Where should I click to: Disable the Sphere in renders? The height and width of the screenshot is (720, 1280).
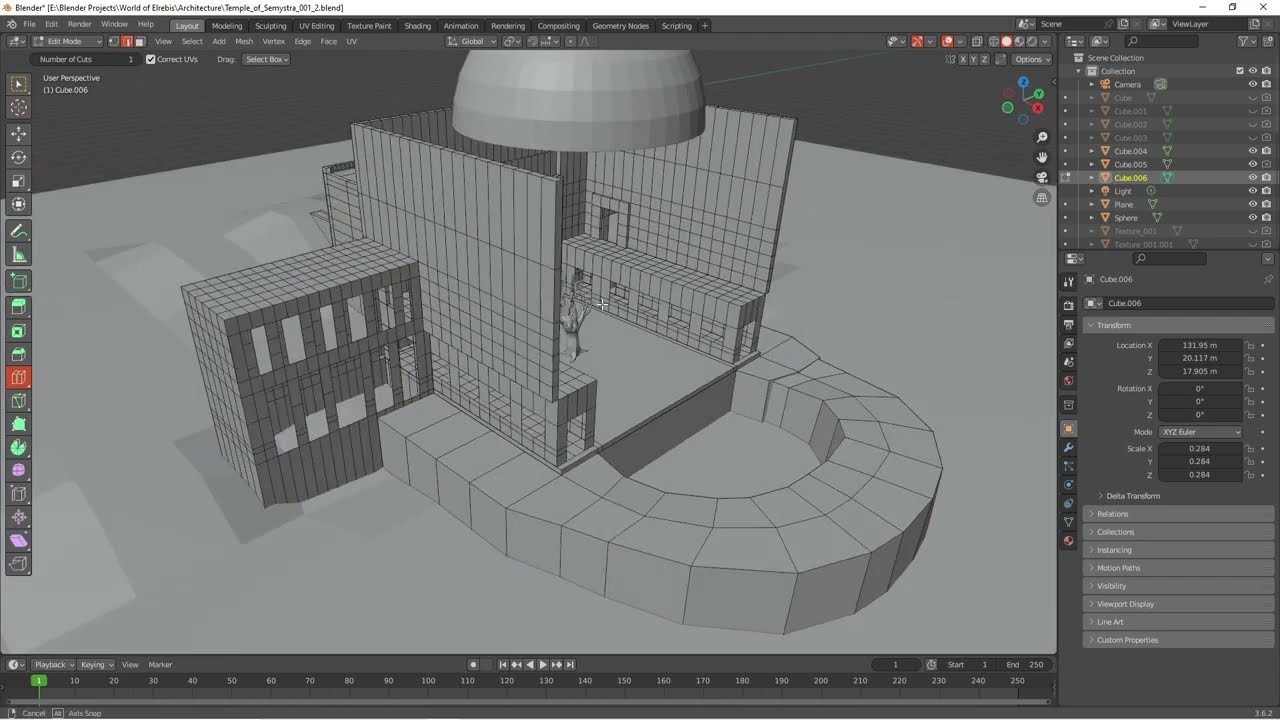point(1267,218)
